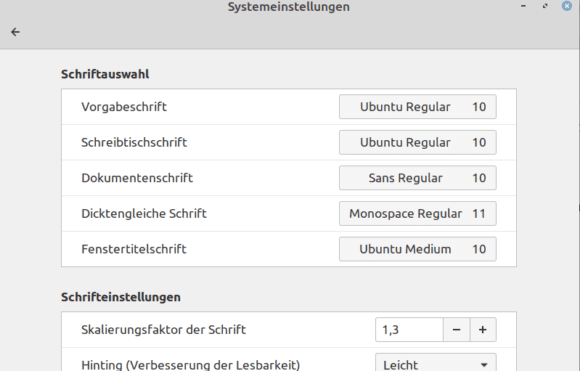This screenshot has width=580, height=371.
Task: Open Vorgabeschrift font chooser button
Action: (418, 107)
